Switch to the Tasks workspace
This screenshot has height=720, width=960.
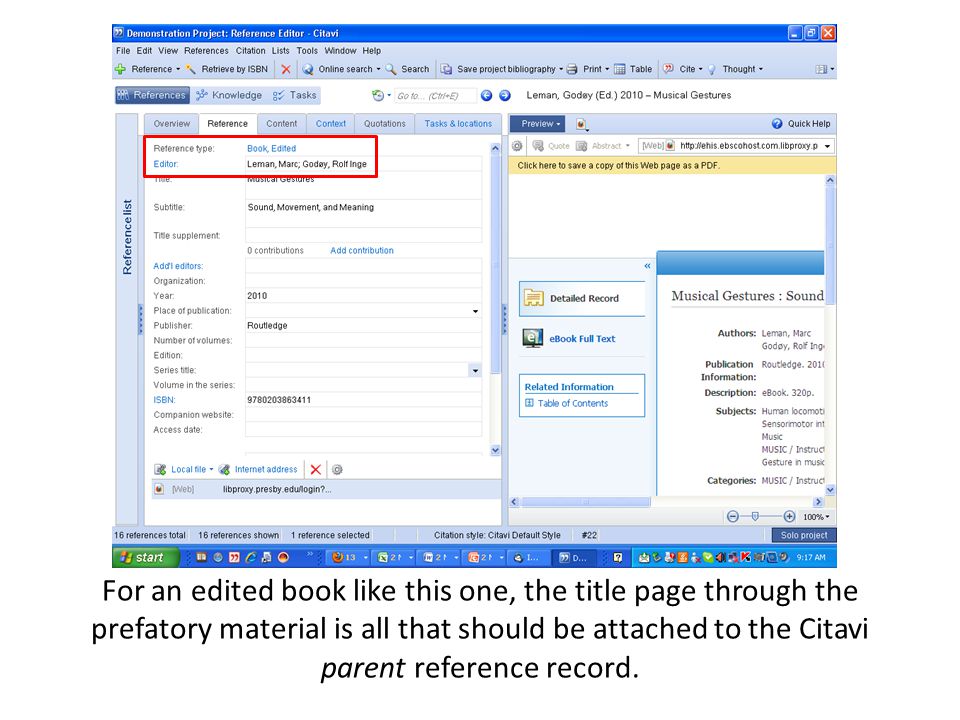(x=294, y=96)
